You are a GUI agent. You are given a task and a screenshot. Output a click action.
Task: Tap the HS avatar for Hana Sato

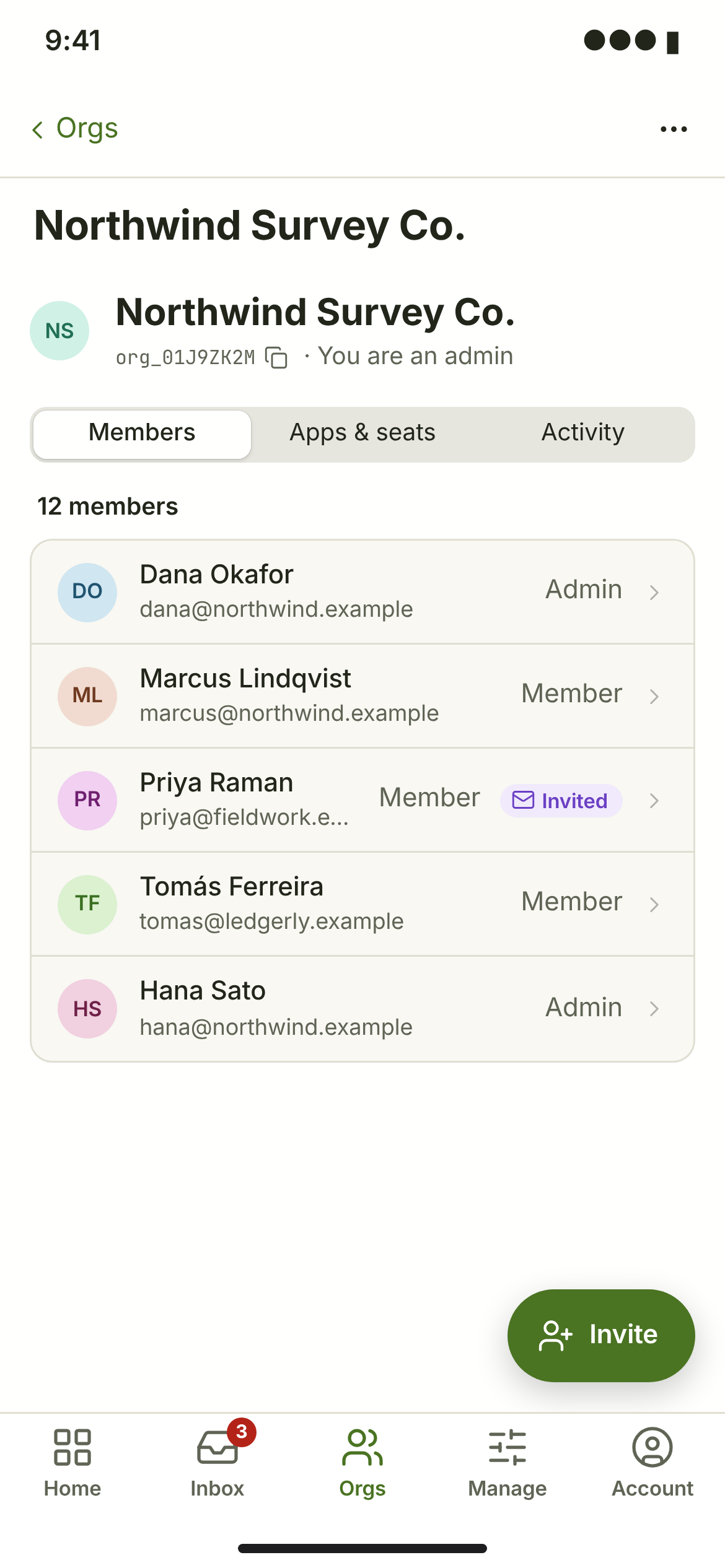(87, 1008)
